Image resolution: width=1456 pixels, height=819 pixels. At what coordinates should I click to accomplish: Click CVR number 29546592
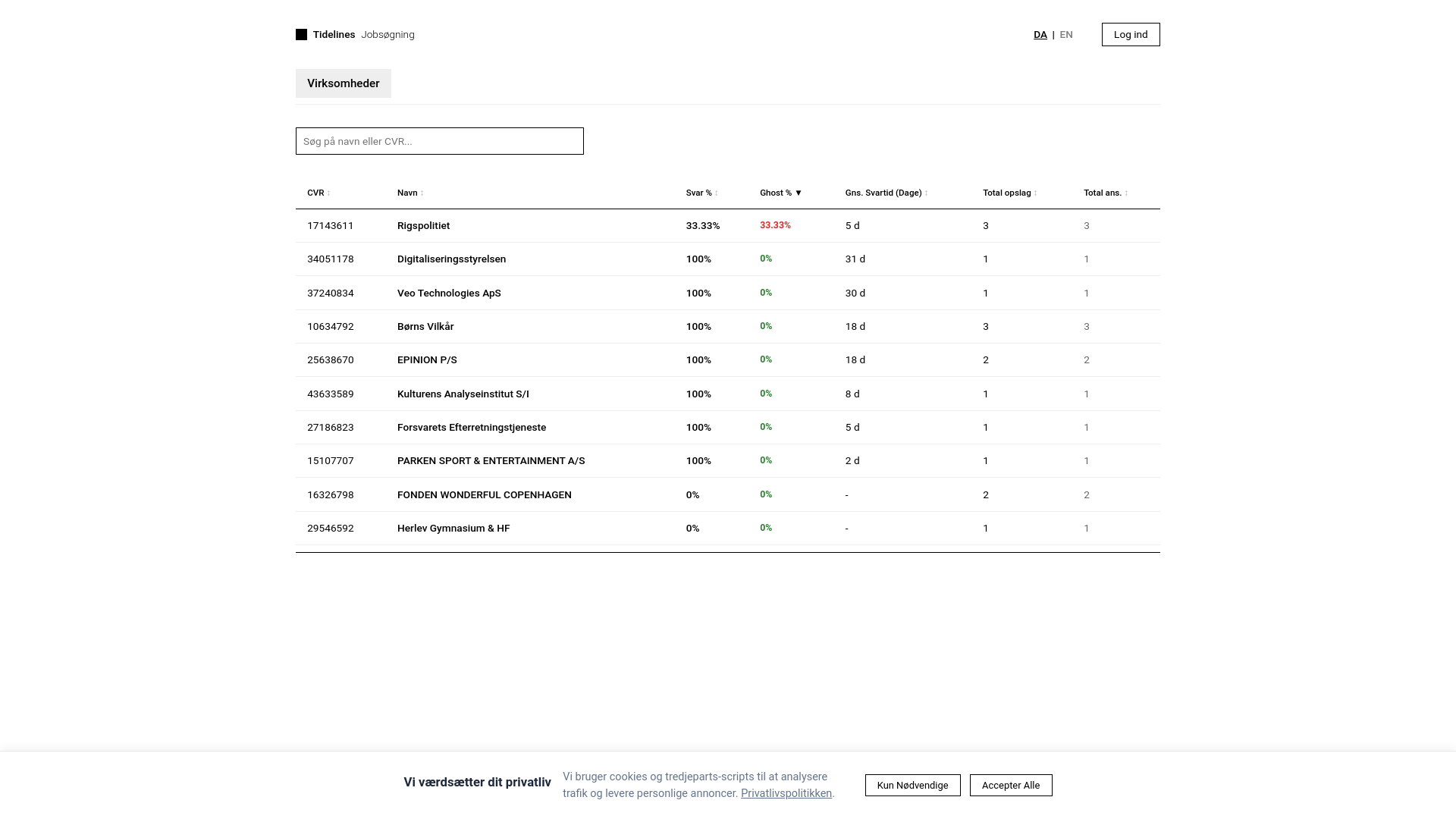[x=331, y=529]
